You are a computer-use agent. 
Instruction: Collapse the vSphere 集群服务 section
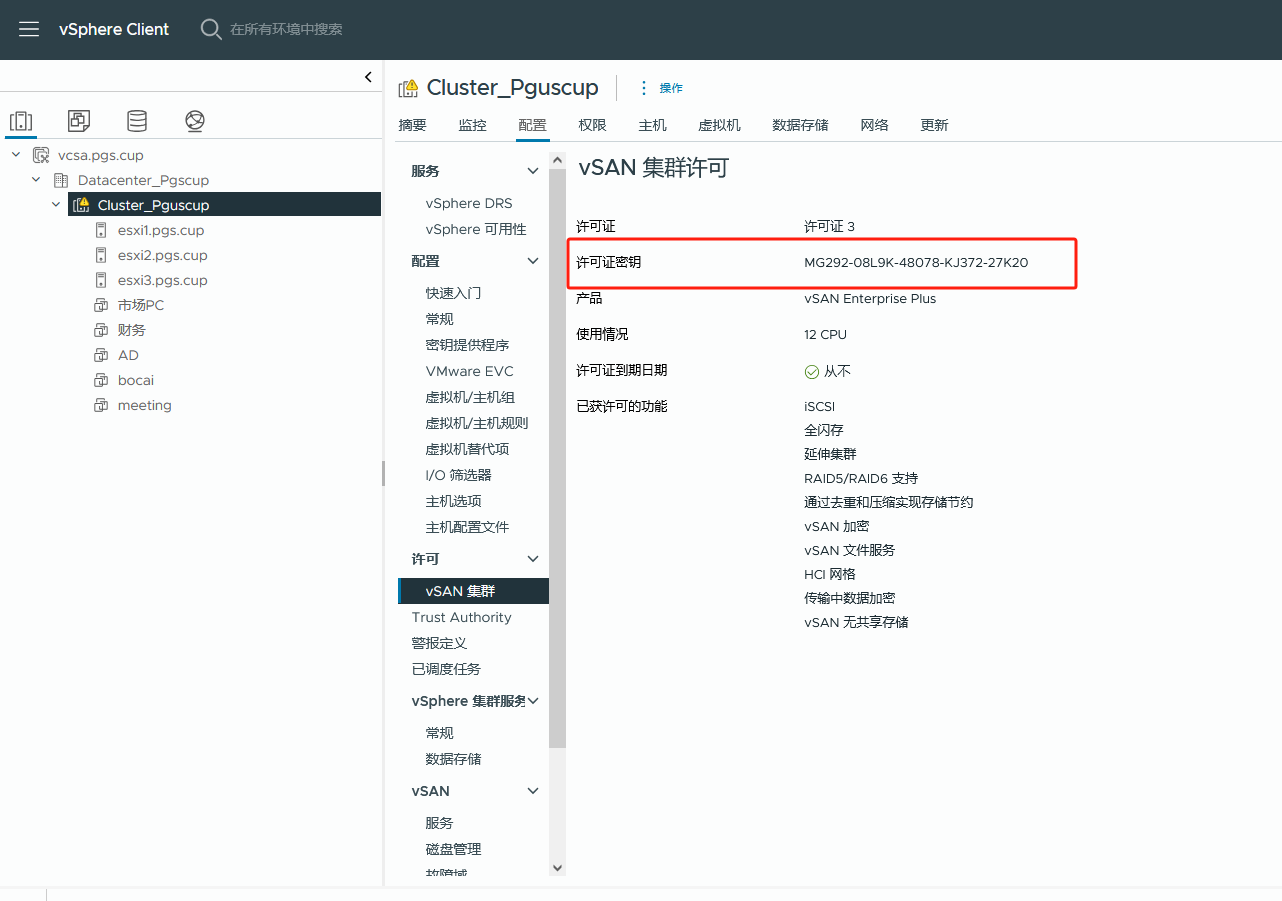point(533,701)
